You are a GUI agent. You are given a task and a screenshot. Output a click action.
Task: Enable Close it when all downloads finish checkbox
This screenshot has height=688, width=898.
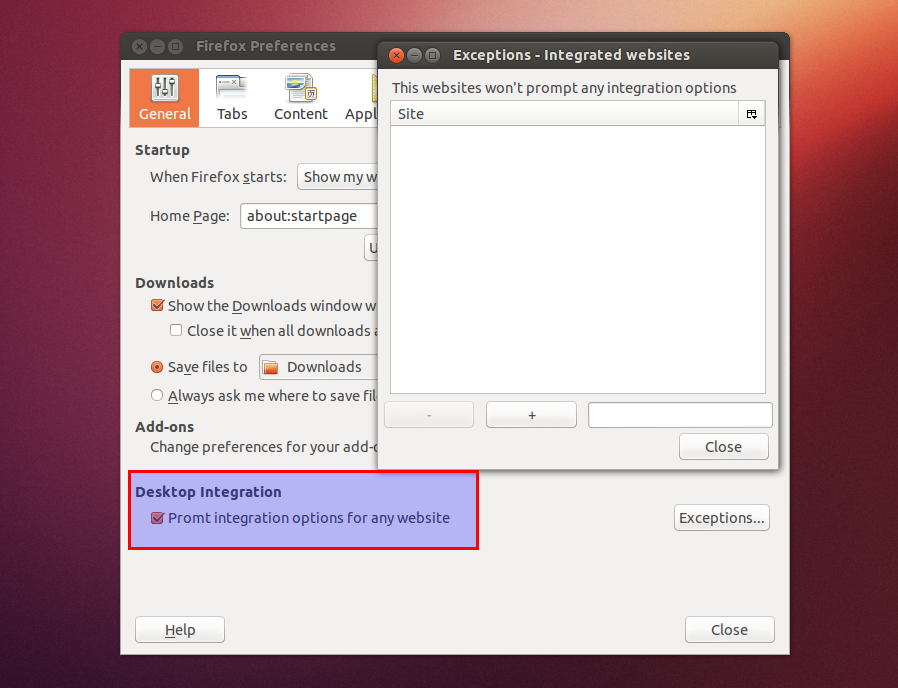[176, 331]
